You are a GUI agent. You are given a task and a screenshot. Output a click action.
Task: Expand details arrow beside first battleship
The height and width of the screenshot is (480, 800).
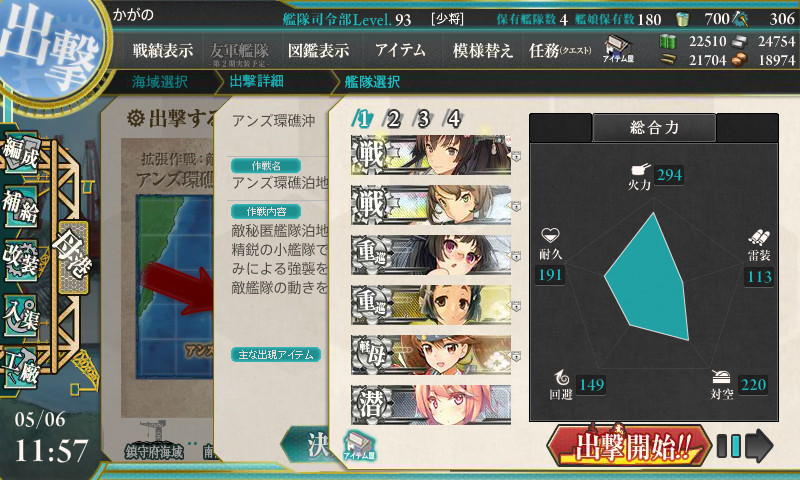(x=516, y=156)
